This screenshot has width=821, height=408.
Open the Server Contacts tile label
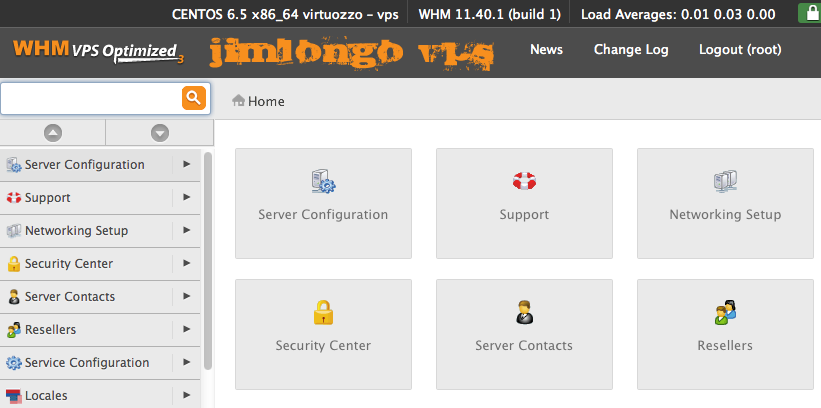pos(524,346)
